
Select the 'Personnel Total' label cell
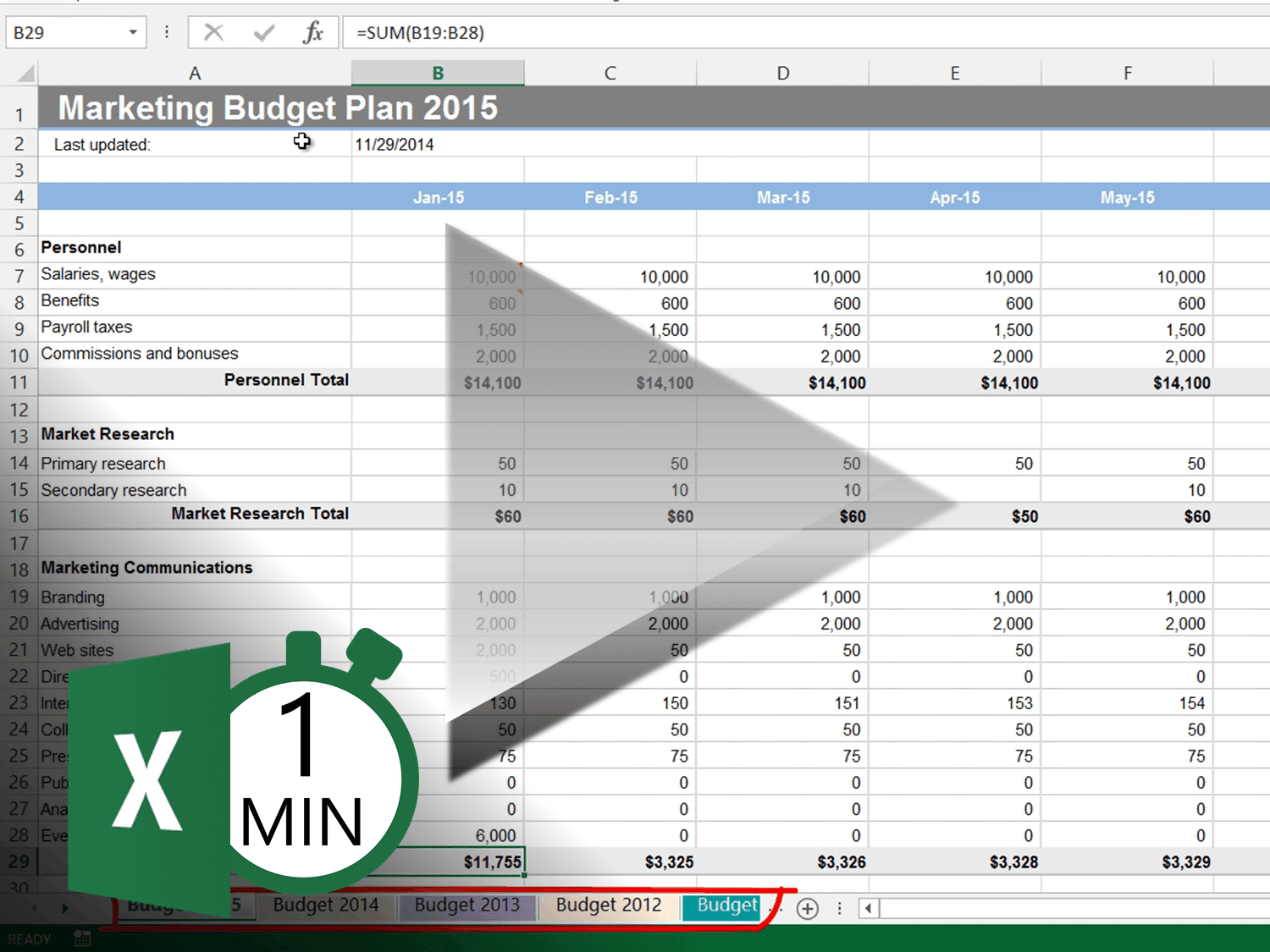tap(195, 381)
